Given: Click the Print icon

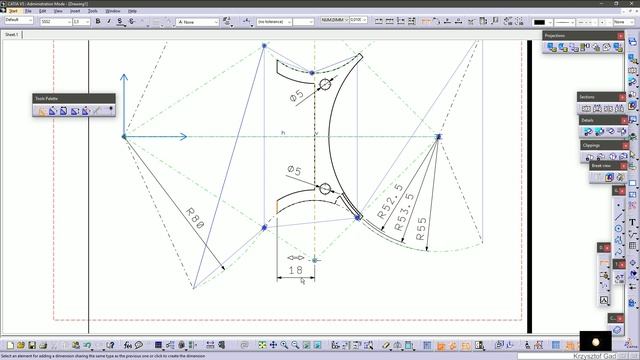Looking at the screenshot, I should [43, 345].
